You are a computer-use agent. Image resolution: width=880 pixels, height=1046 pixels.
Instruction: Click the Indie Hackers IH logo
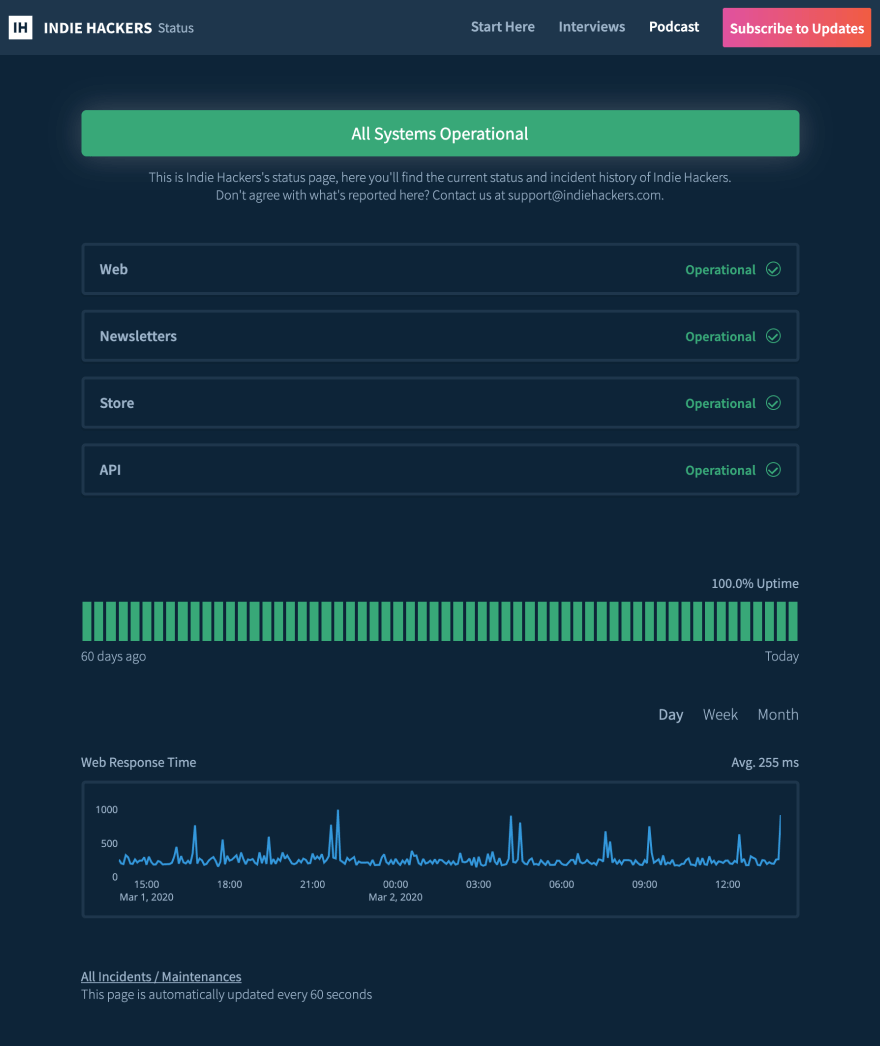point(22,27)
